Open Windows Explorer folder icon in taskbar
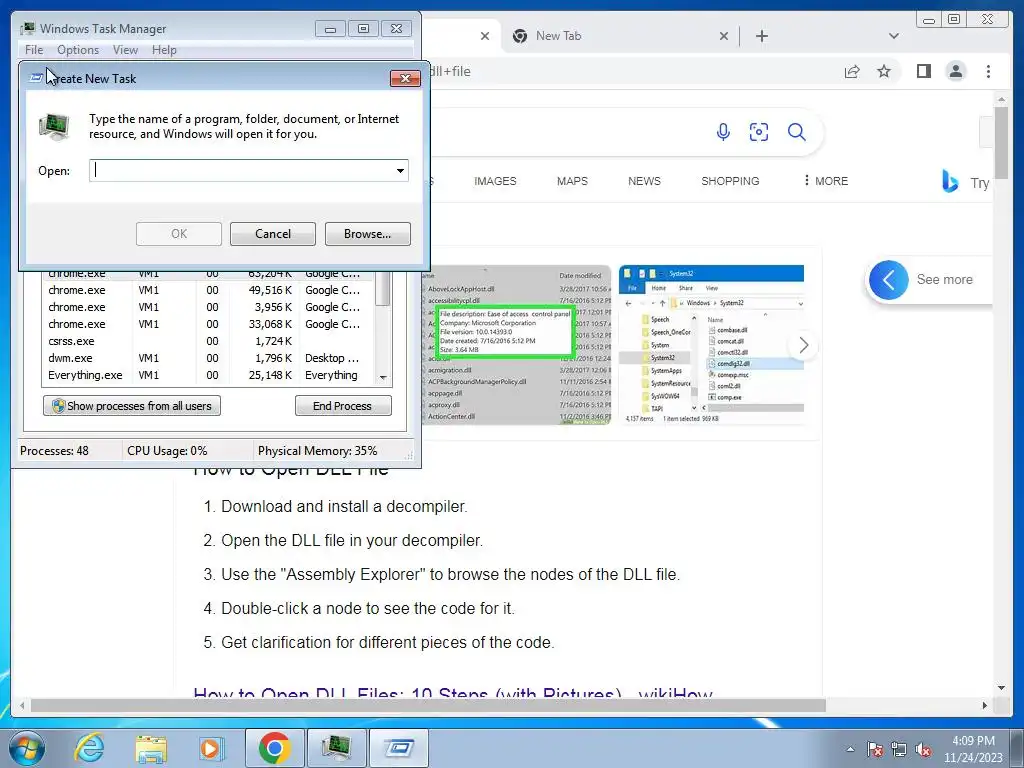This screenshot has height=768, width=1024. (x=151, y=748)
